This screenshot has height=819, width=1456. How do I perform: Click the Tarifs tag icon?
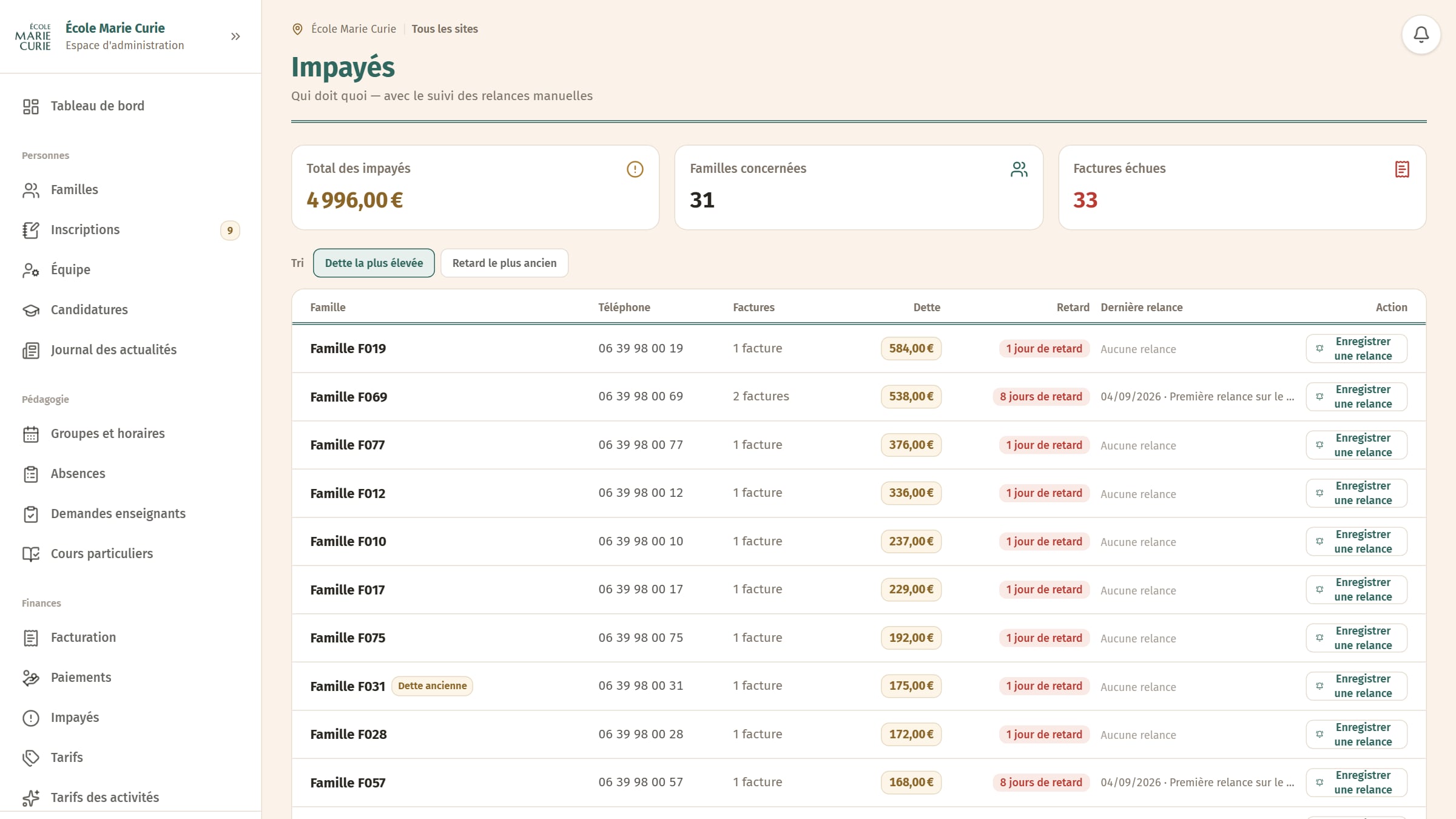[x=31, y=758]
